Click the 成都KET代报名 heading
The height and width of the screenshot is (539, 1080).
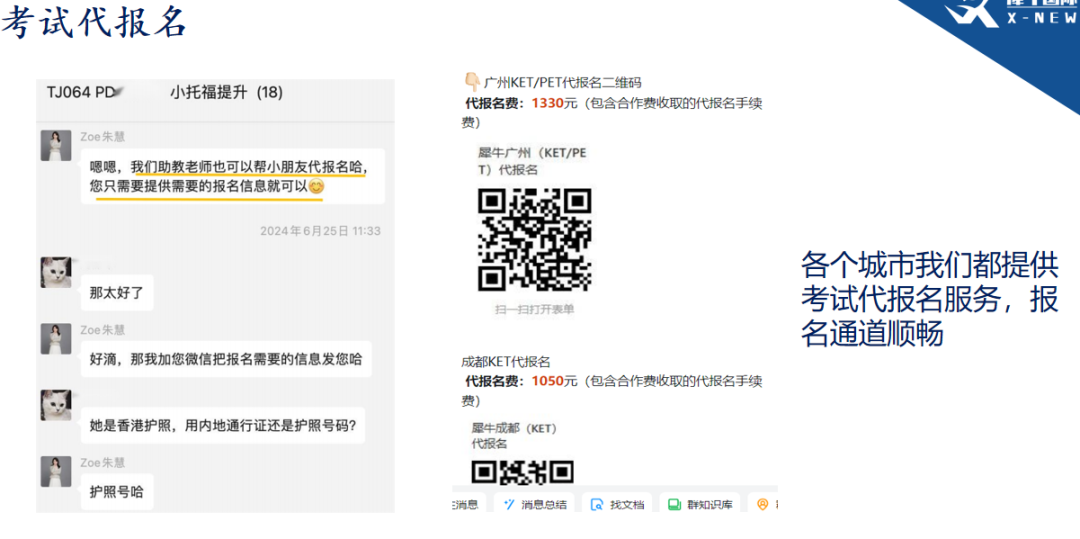point(506,361)
